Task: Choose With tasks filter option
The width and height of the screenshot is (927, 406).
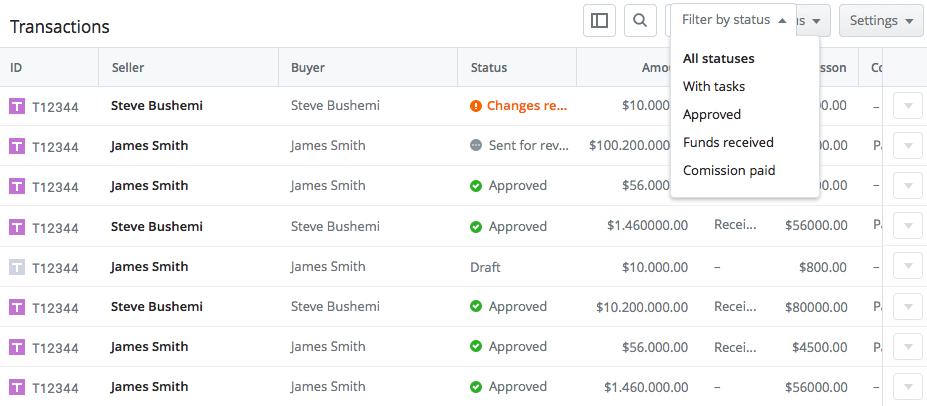Action: coord(713,87)
